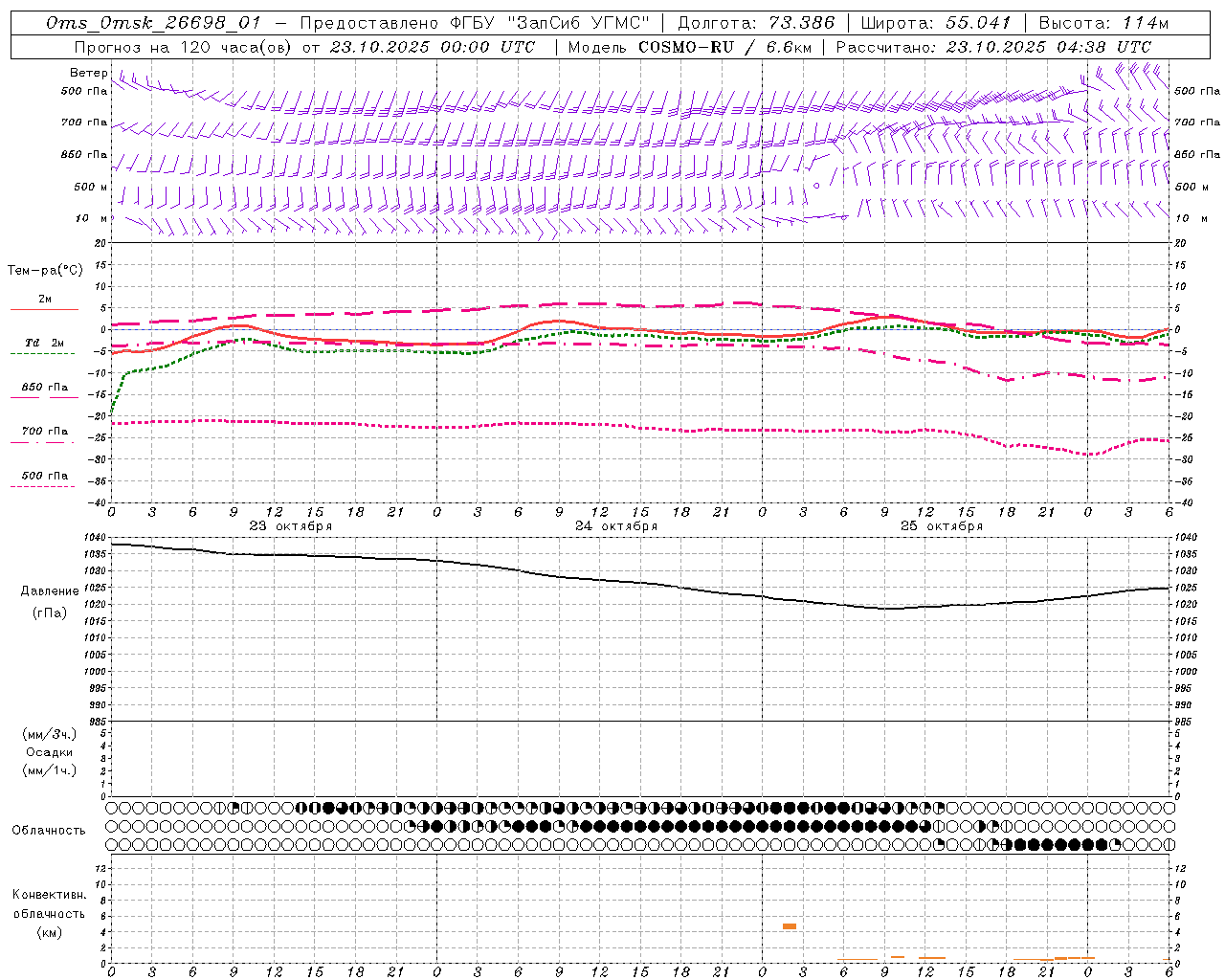Click the 500 м wind level label on left
The height and width of the screenshot is (980, 1225).
91,187
